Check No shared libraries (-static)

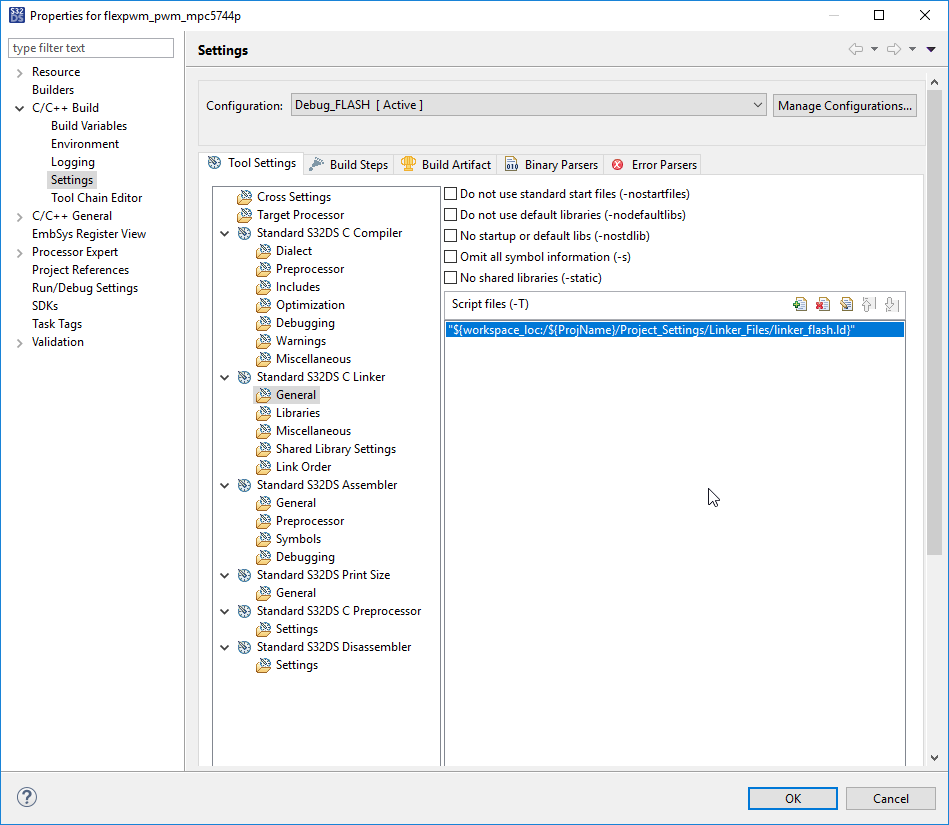coord(450,278)
